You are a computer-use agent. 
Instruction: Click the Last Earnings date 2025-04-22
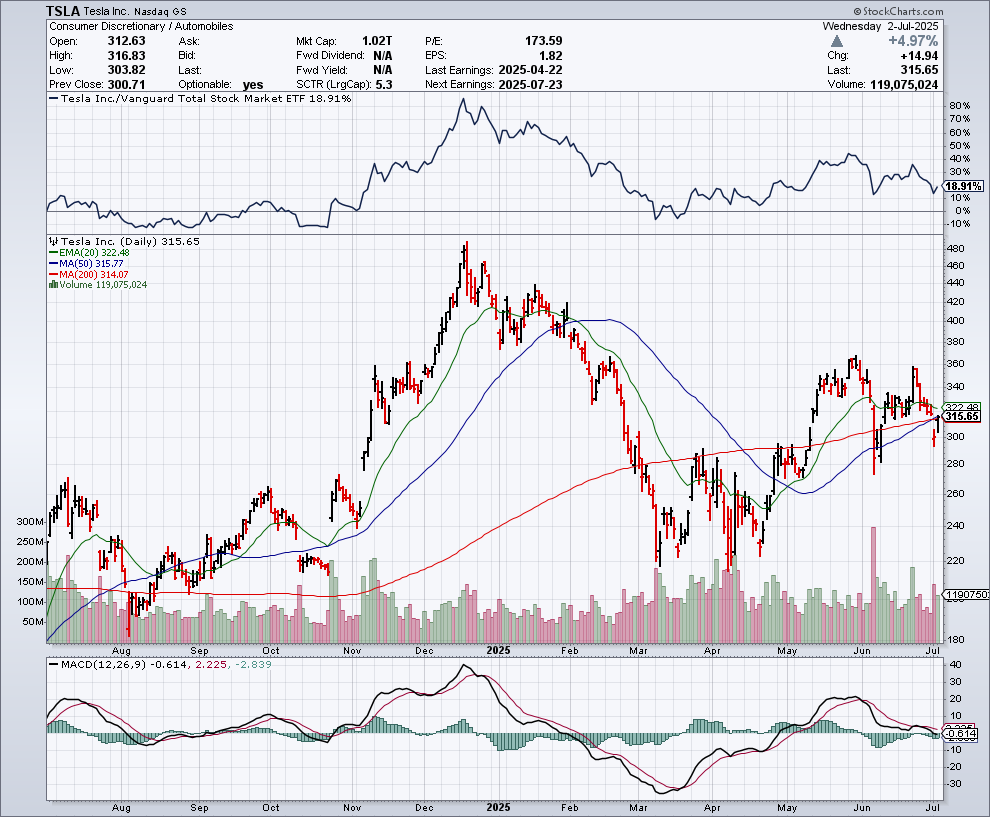pyautogui.click(x=530, y=70)
